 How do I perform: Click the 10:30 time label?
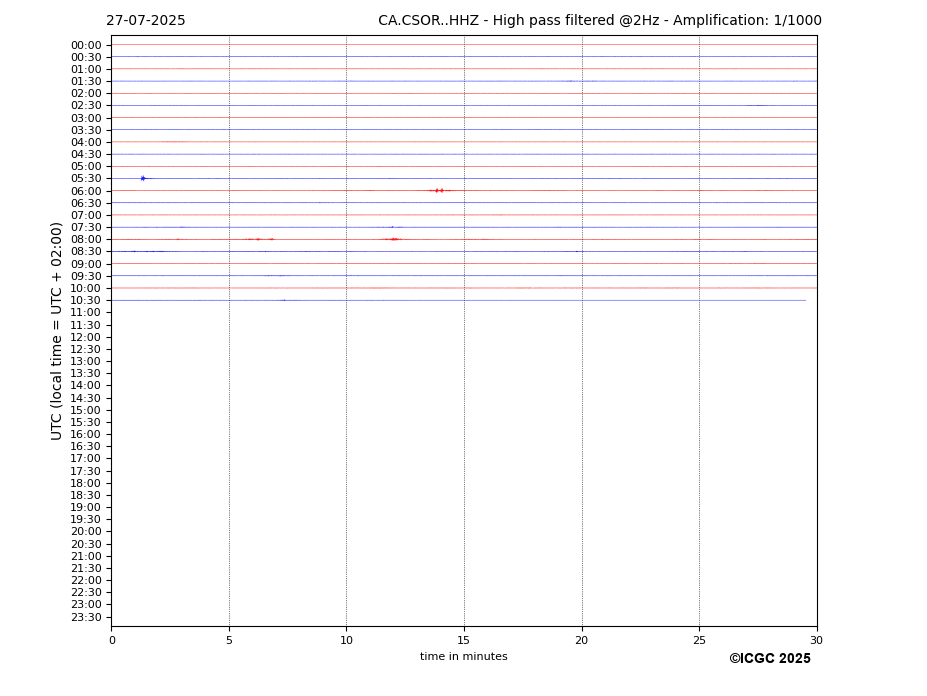(86, 300)
